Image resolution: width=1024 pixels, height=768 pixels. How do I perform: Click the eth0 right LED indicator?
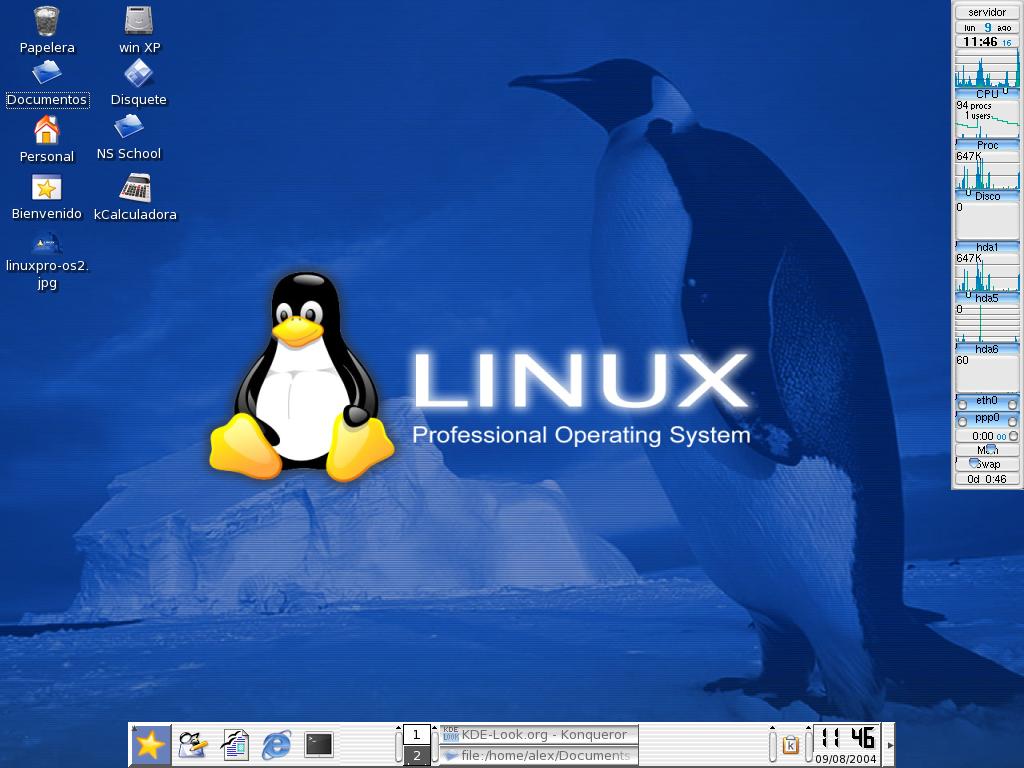[x=1012, y=404]
